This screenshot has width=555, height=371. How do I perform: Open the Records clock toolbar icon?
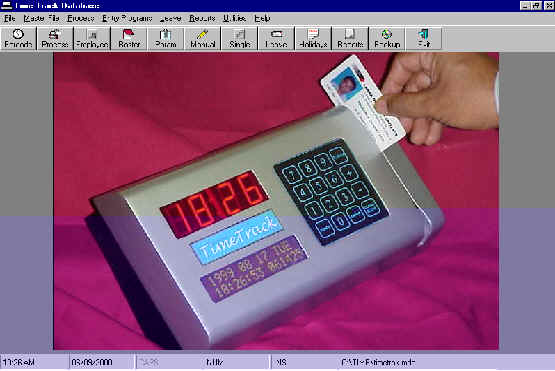[x=18, y=38]
